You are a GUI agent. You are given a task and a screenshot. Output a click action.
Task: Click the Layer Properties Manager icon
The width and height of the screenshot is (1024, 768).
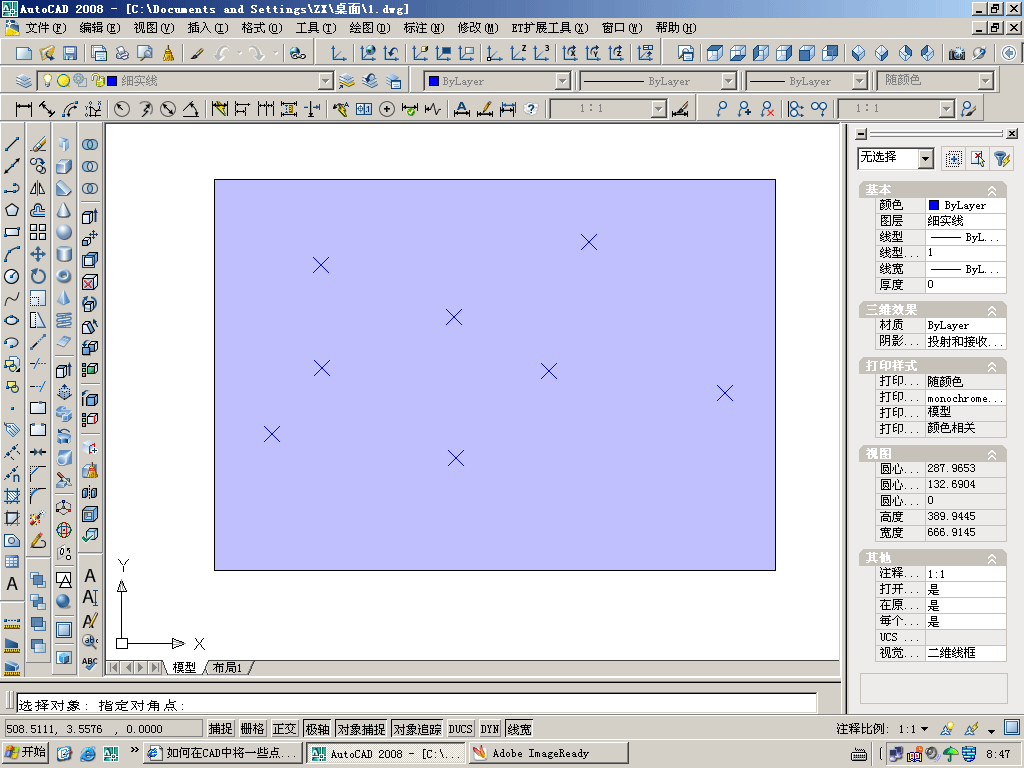pos(24,81)
